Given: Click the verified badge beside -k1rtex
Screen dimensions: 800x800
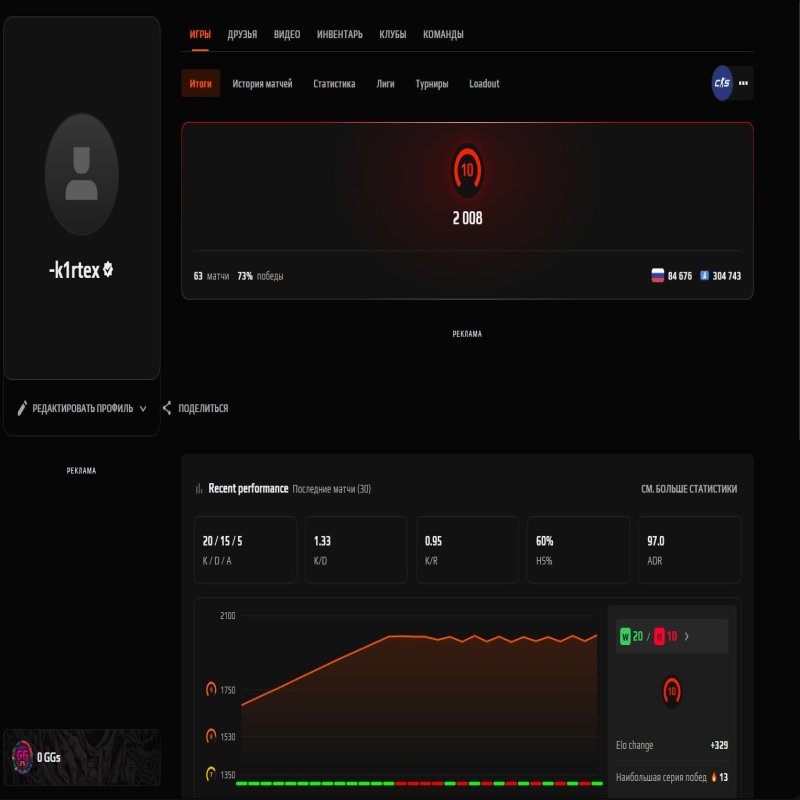Looking at the screenshot, I should pyautogui.click(x=108, y=268).
